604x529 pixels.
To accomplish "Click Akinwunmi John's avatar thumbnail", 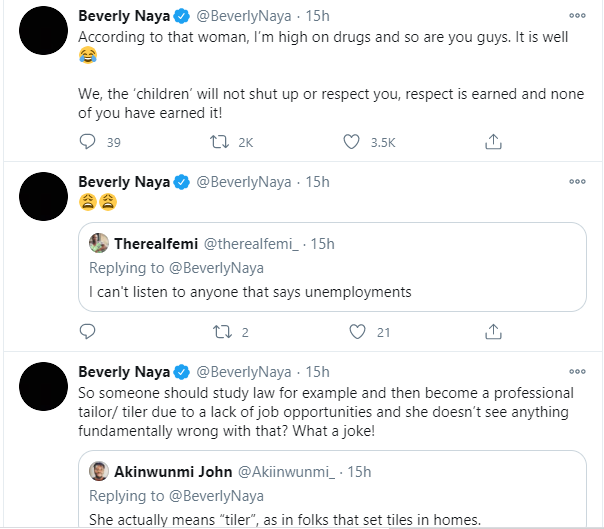I will (x=99, y=471).
